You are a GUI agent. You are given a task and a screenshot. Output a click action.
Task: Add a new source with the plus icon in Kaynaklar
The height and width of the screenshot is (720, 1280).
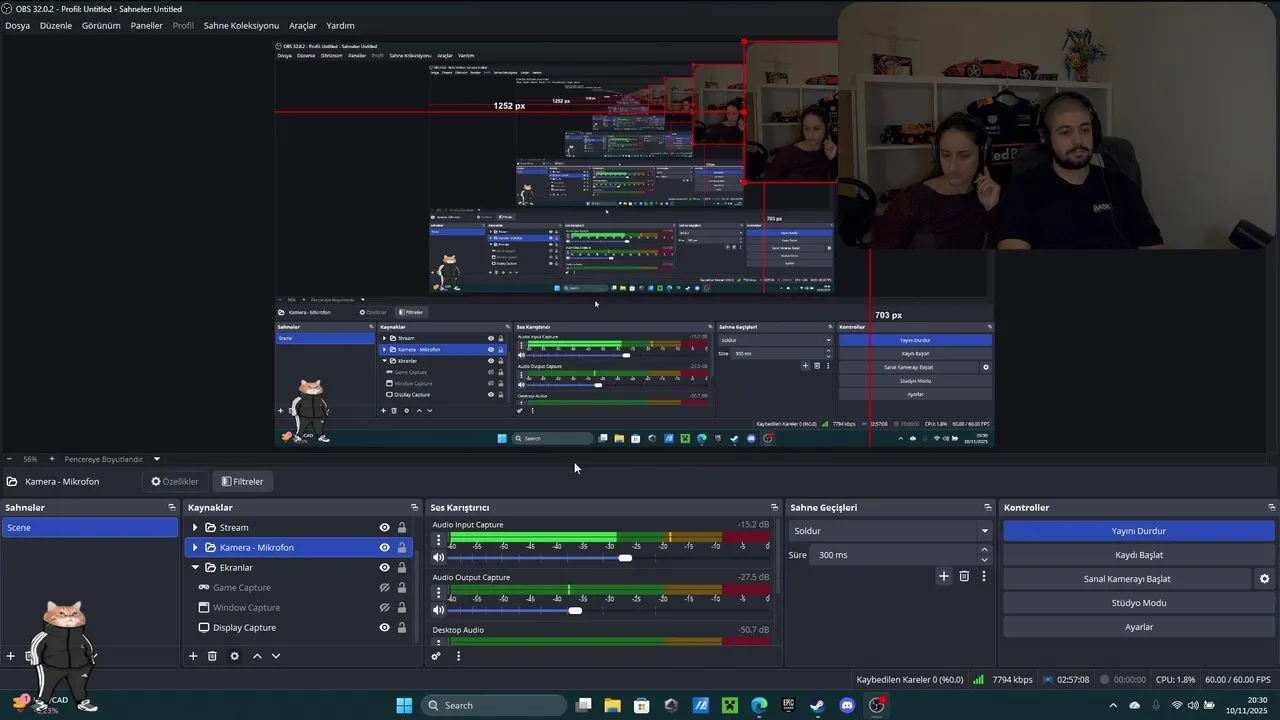[x=193, y=656]
